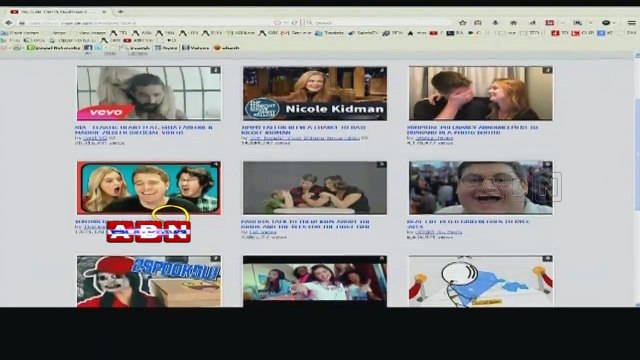
Task: Open the Twitter bird bookmark icon
Action: click(x=99, y=48)
